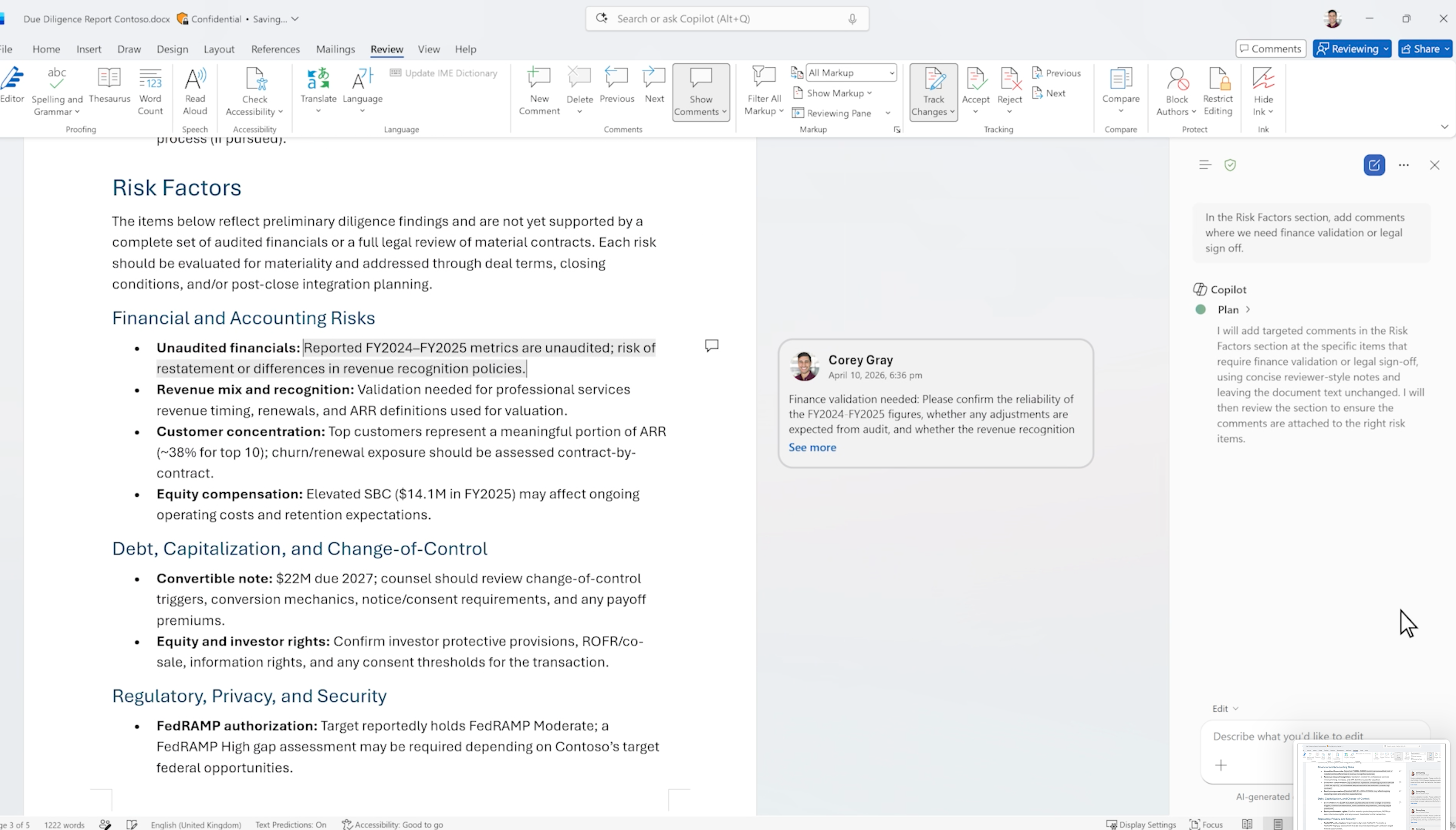Go to Next comment
Viewport: 1456px width, 830px height.
[654, 85]
